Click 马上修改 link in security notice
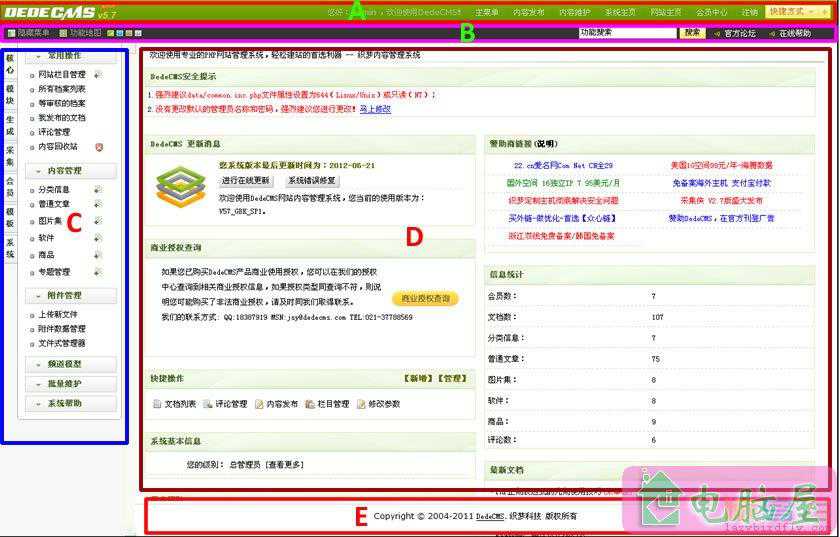The width and height of the screenshot is (840, 537). (375, 109)
